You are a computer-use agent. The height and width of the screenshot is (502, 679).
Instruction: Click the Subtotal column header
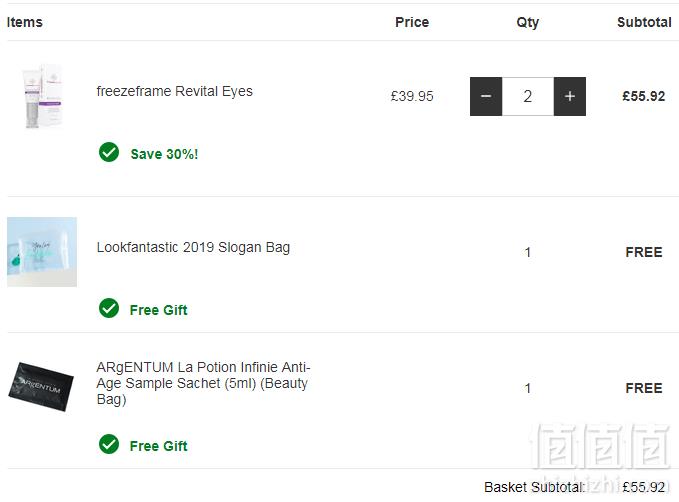tap(644, 22)
